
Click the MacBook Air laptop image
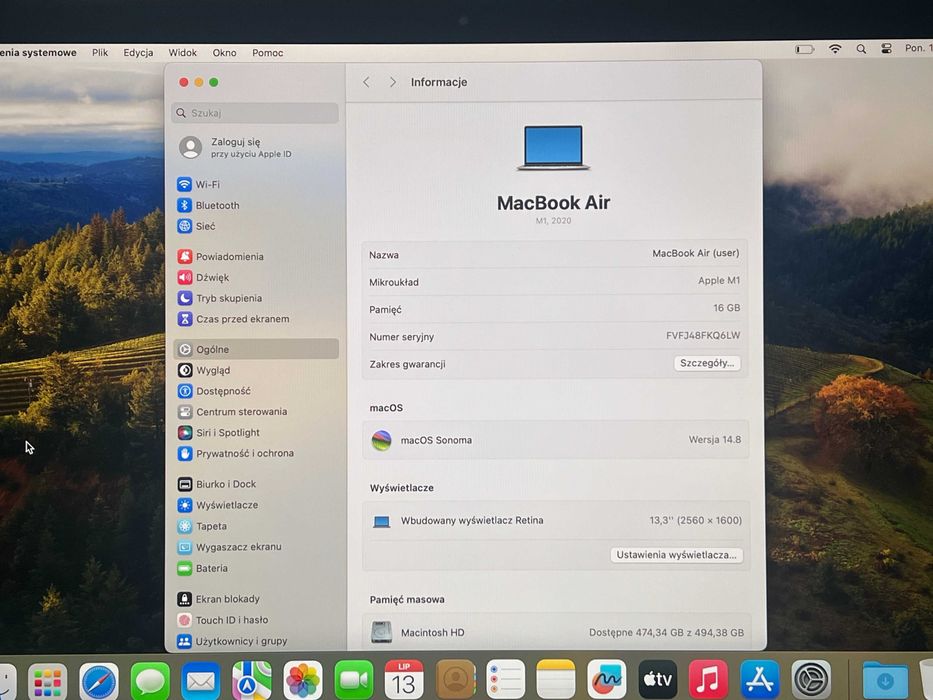553,147
